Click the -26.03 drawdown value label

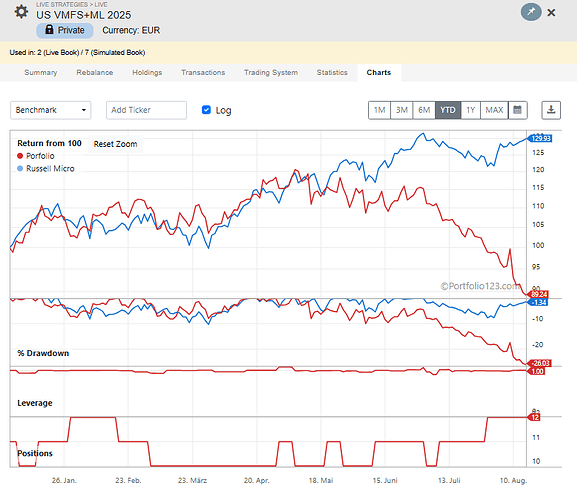[539, 363]
